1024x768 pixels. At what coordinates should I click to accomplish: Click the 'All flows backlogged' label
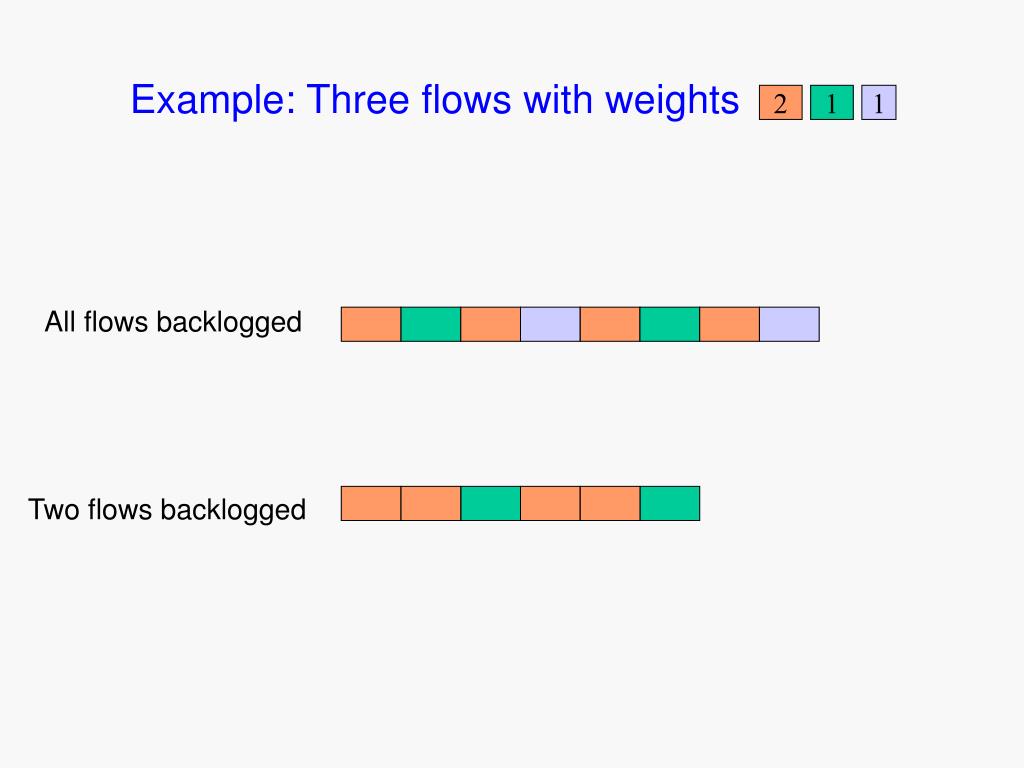tap(173, 322)
